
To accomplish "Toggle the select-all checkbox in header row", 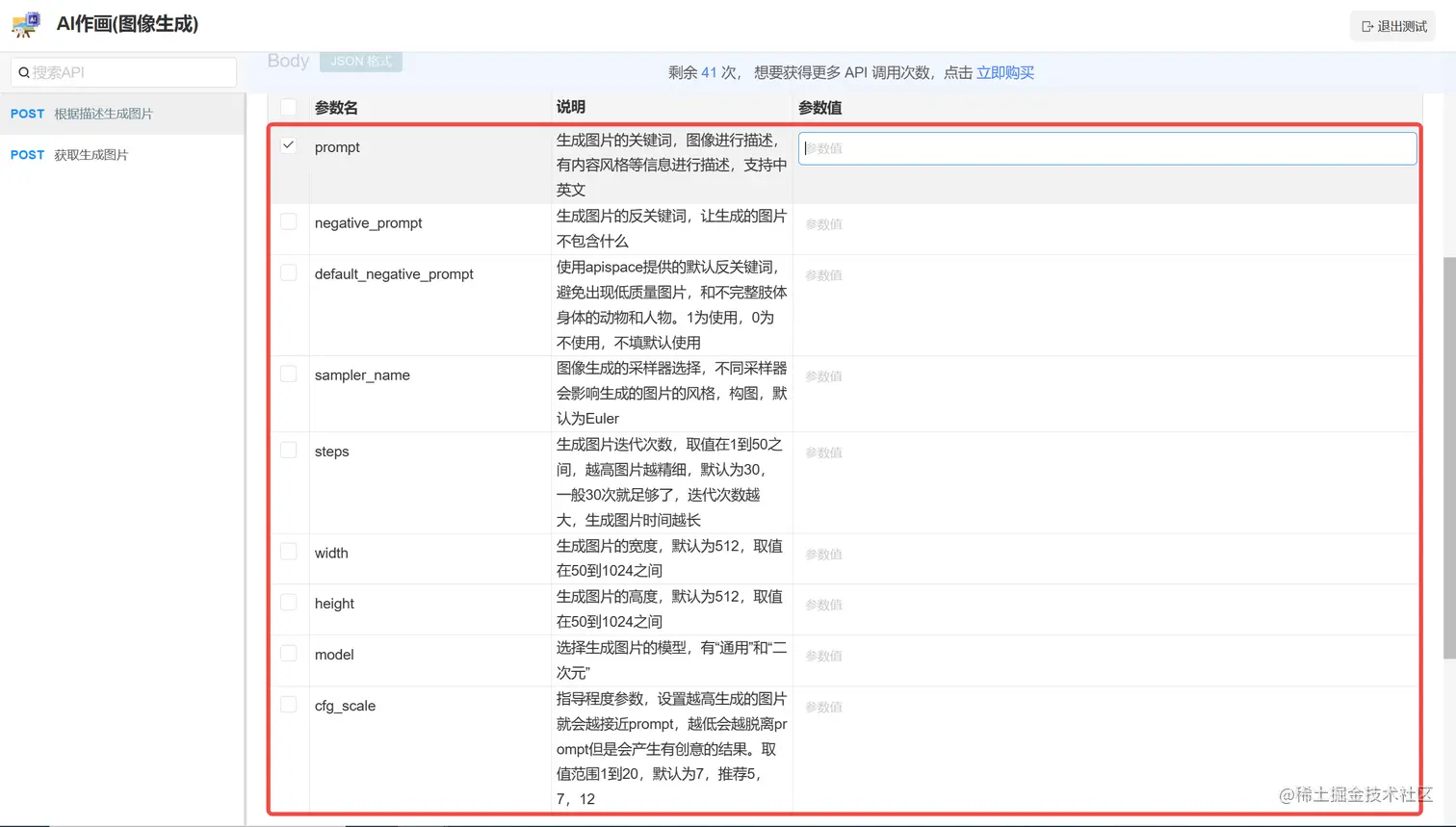I will [x=289, y=107].
